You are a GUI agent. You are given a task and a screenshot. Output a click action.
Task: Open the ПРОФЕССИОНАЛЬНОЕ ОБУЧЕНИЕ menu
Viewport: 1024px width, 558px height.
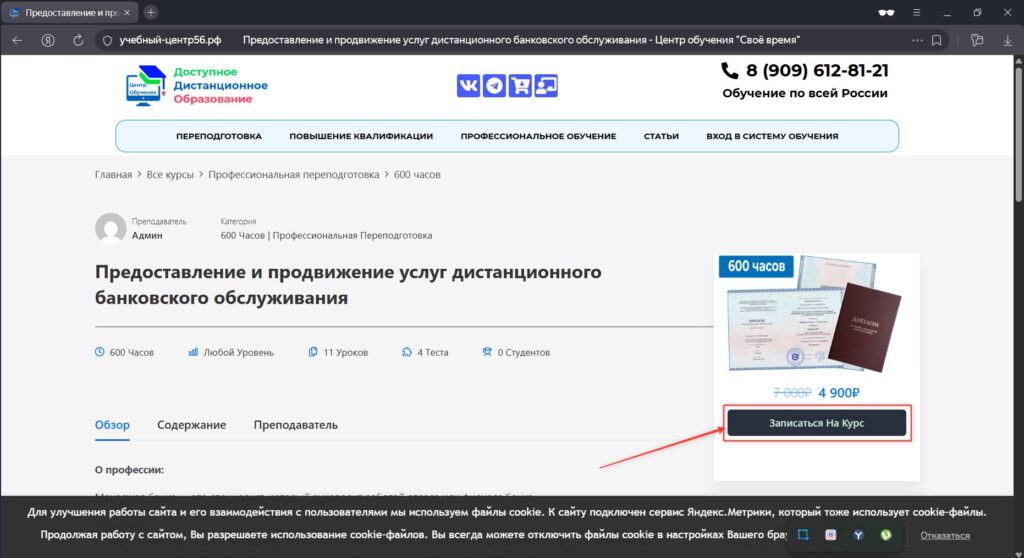point(538,136)
